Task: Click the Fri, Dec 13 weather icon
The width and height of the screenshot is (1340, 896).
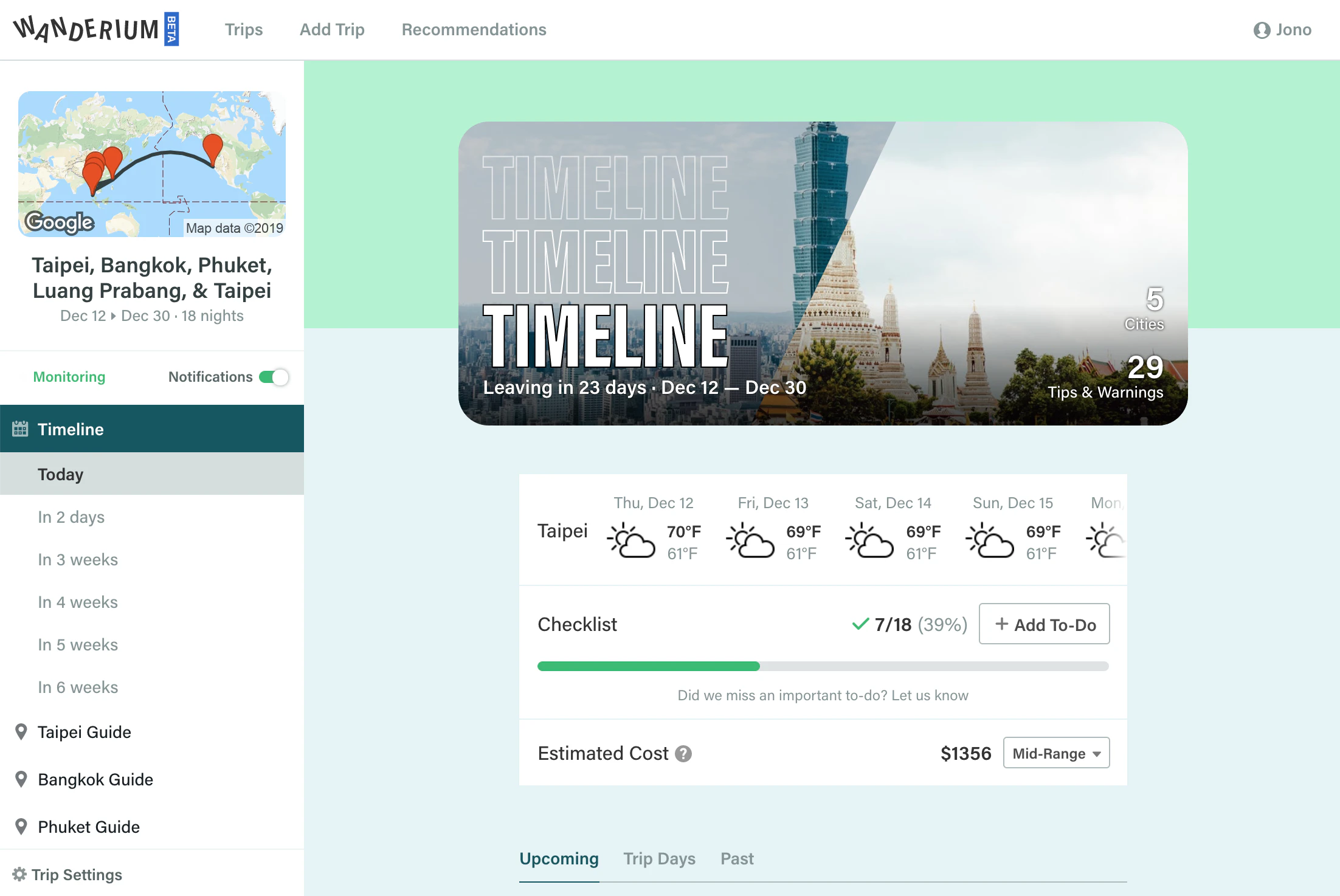Action: coord(751,540)
